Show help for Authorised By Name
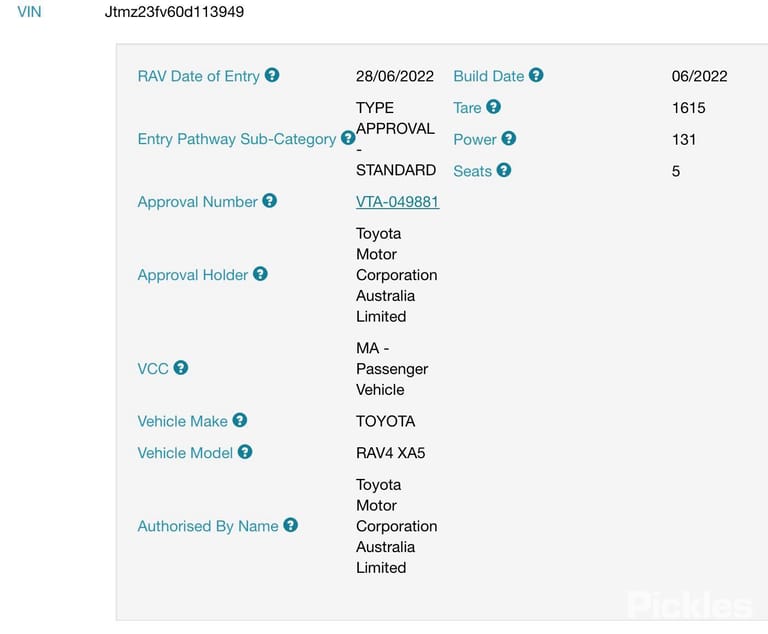This screenshot has height=634, width=768. pyautogui.click(x=290, y=525)
